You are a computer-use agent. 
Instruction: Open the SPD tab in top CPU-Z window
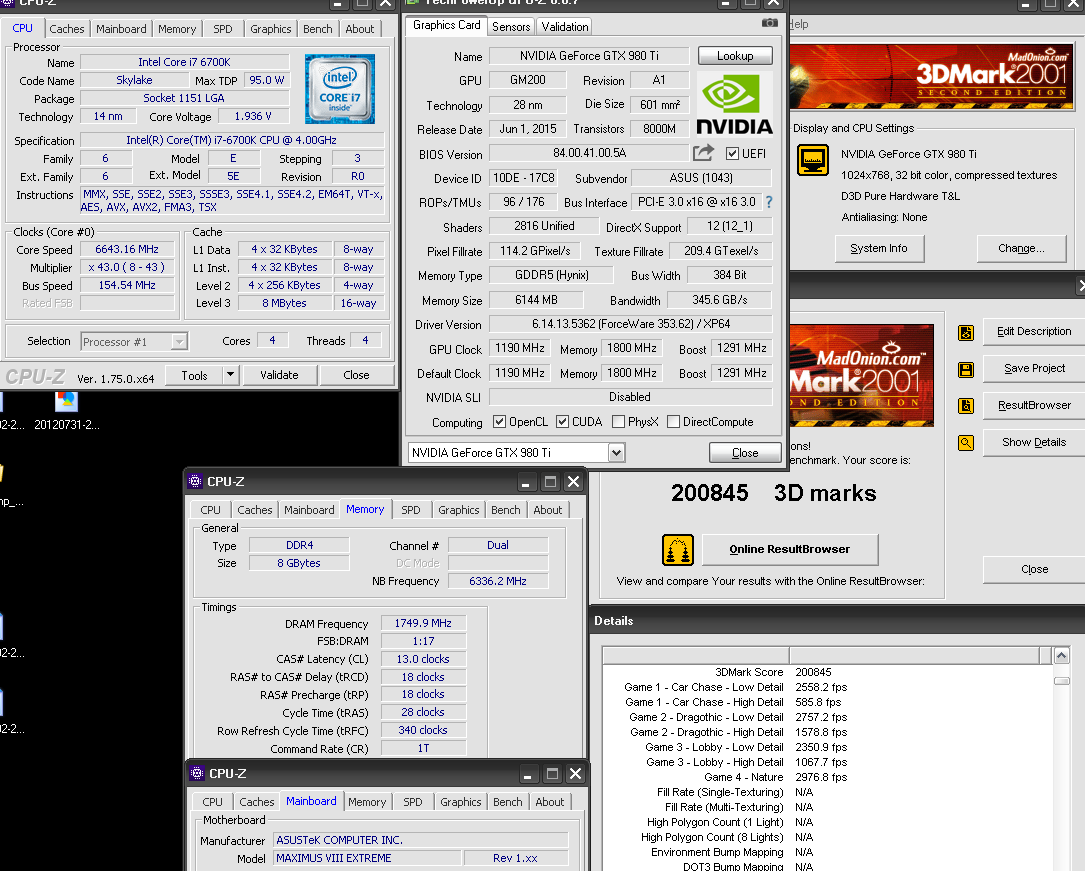click(x=223, y=29)
